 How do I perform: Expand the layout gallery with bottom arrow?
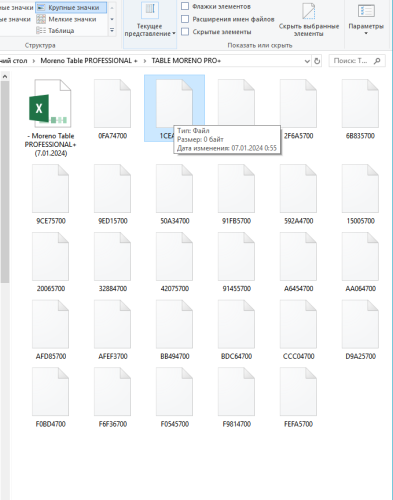(x=112, y=30)
